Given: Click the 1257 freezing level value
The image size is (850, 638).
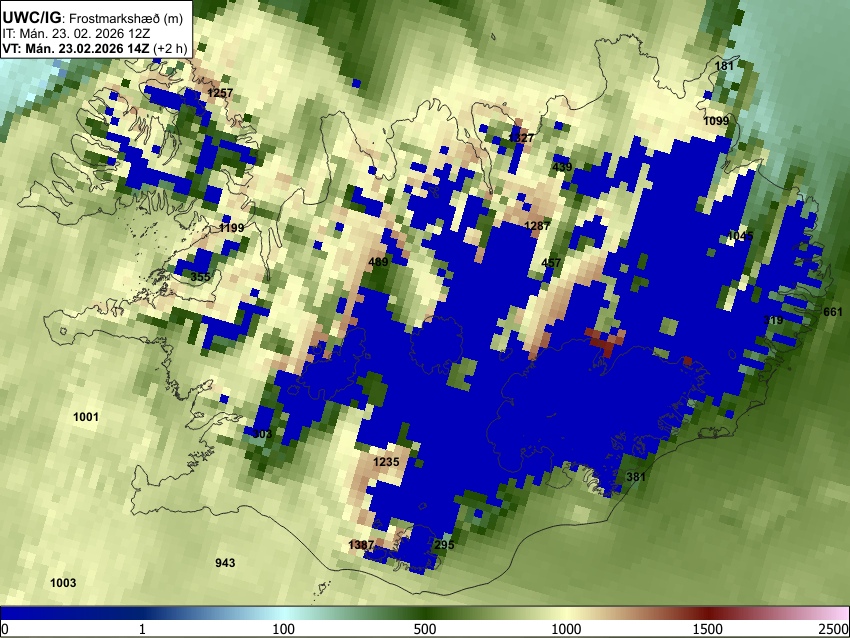Looking at the screenshot, I should pos(220,93).
